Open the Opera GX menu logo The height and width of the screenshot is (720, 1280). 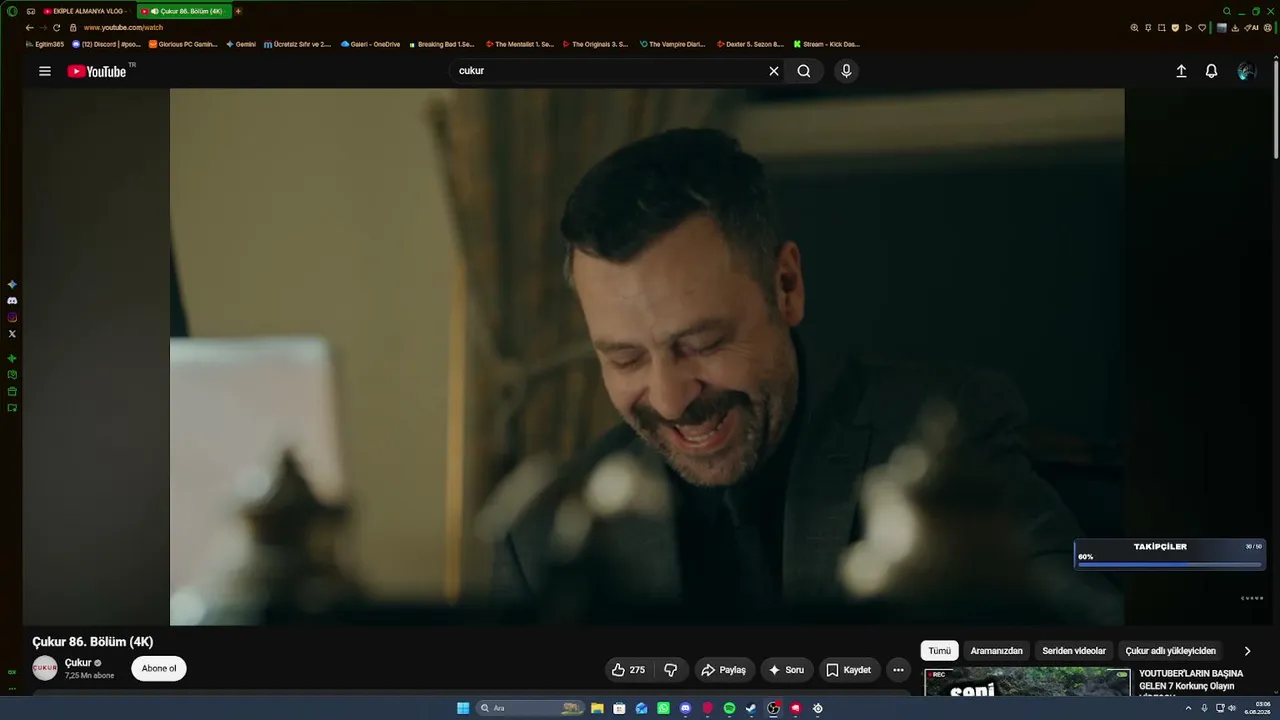[x=12, y=11]
